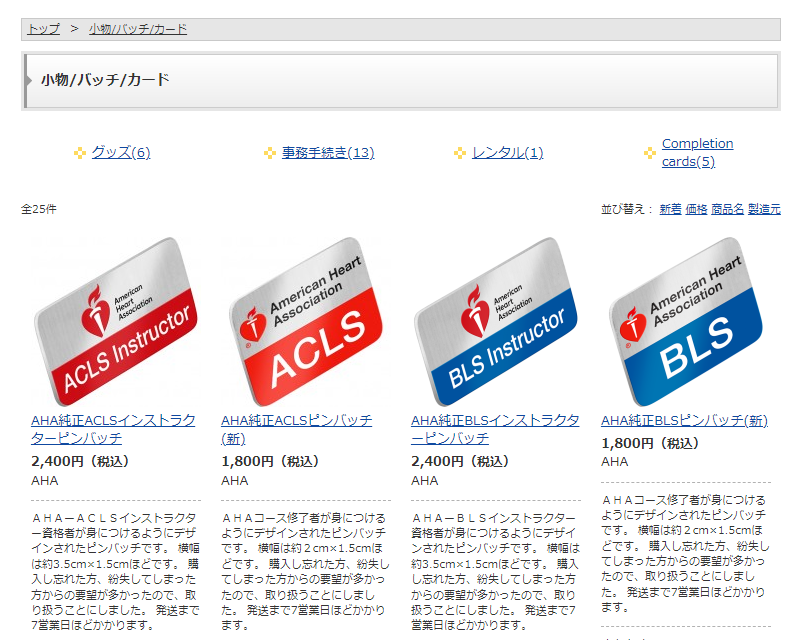
Task: Sort products by 製造元
Action: click(x=764, y=209)
